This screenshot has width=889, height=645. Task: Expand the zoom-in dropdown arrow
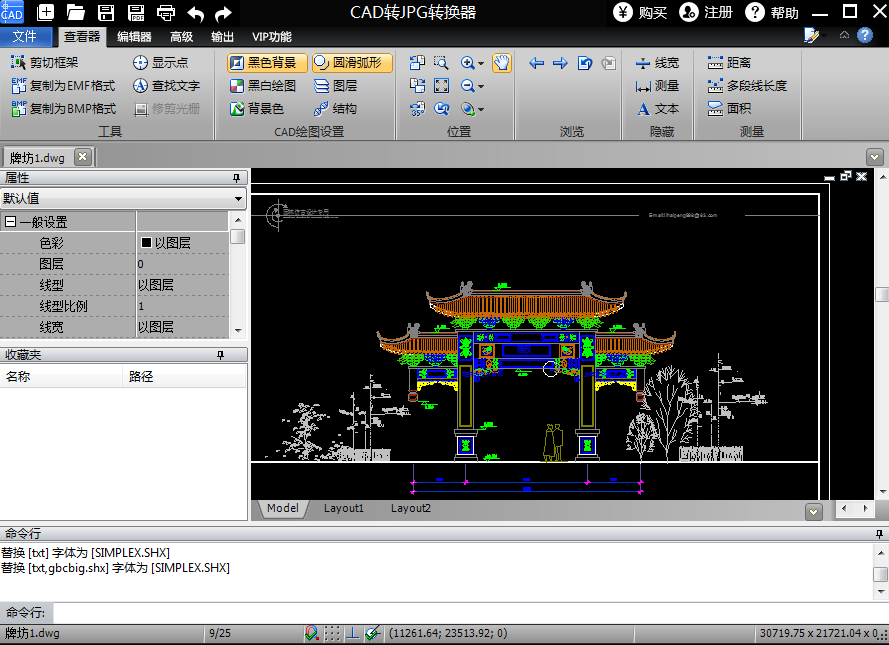481,63
